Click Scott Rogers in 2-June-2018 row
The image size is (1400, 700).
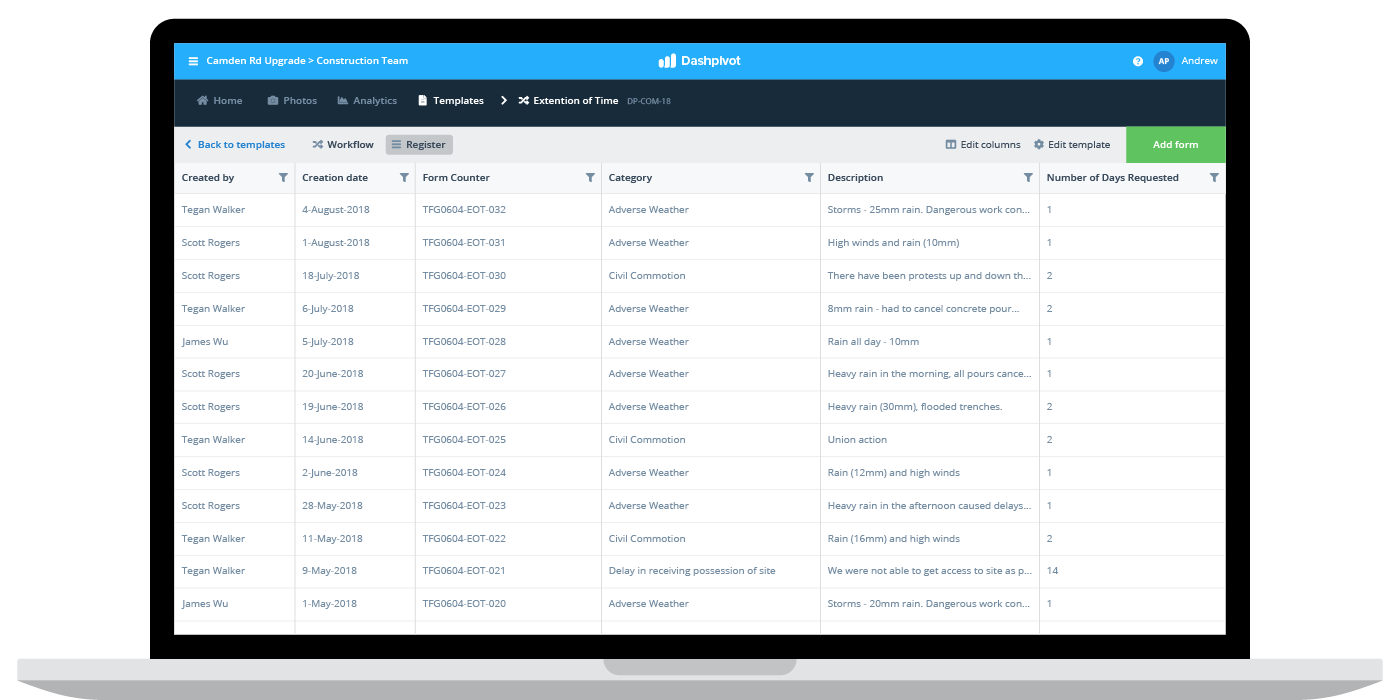(x=211, y=473)
